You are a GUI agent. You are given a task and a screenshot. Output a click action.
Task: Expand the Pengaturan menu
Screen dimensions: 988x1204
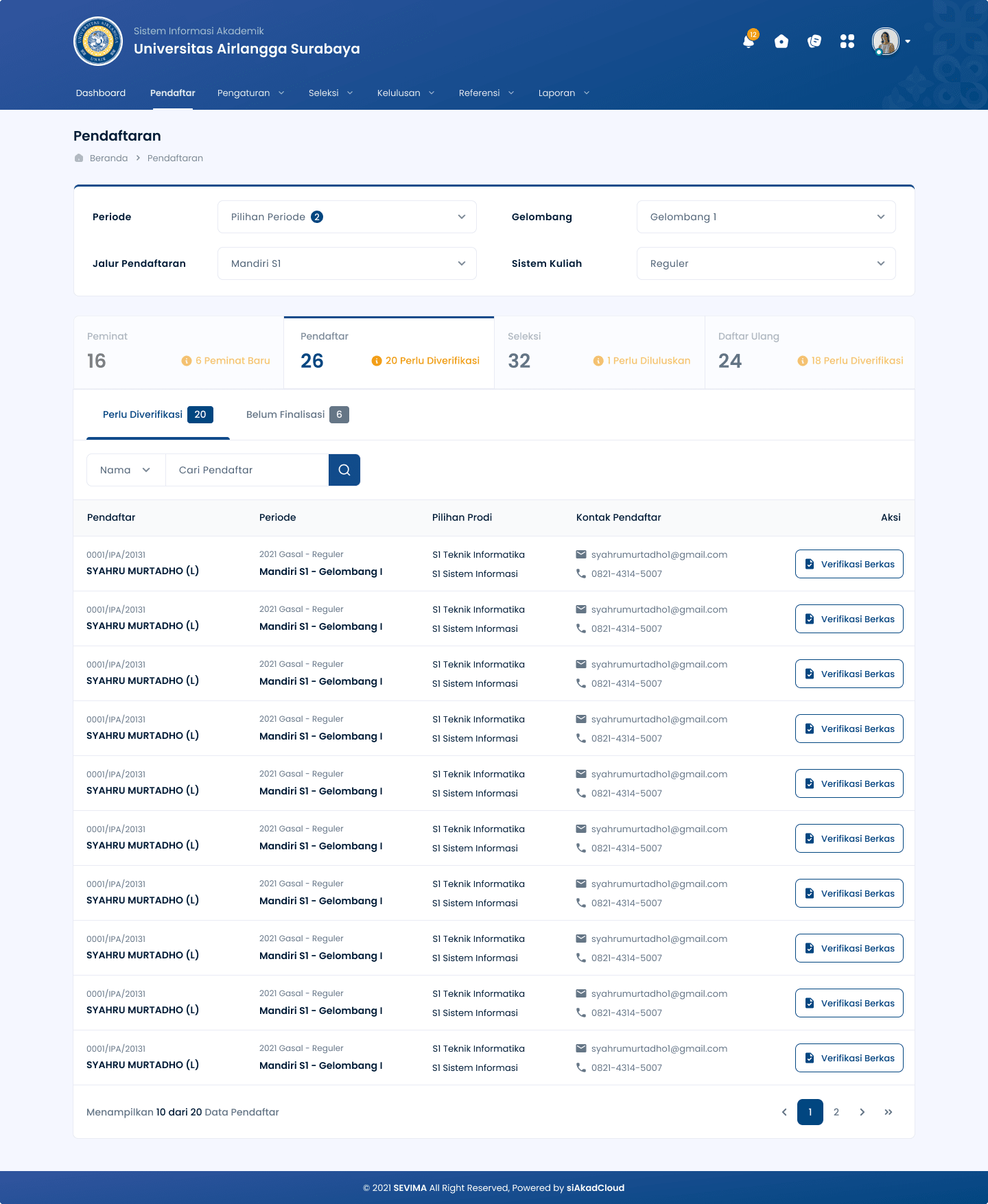250,93
